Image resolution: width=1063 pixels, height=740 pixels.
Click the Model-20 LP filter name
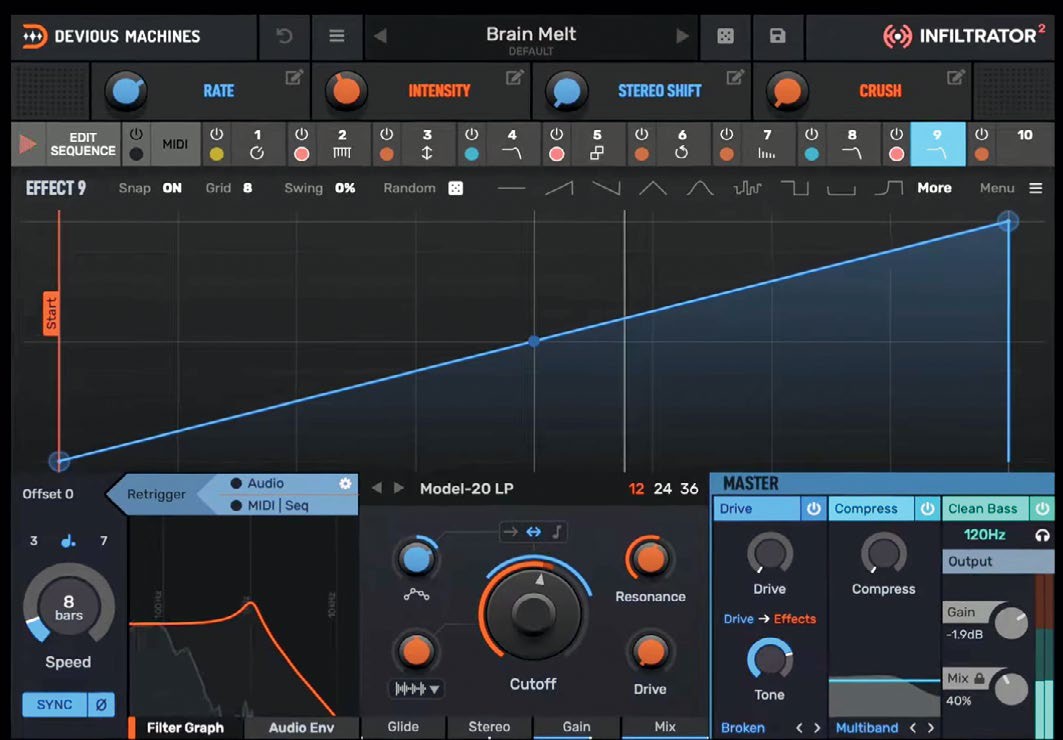coord(466,489)
